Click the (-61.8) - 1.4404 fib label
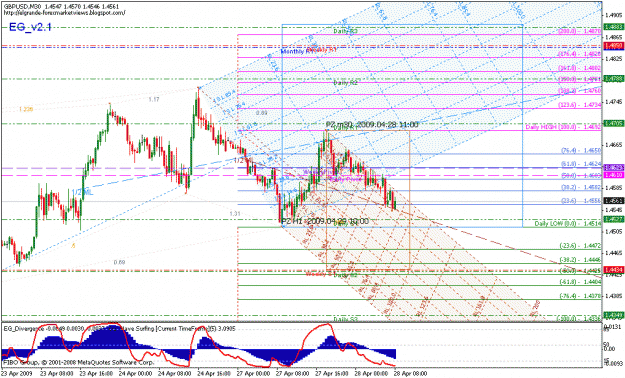Viewport: 625px width, 378px height. tap(580, 282)
